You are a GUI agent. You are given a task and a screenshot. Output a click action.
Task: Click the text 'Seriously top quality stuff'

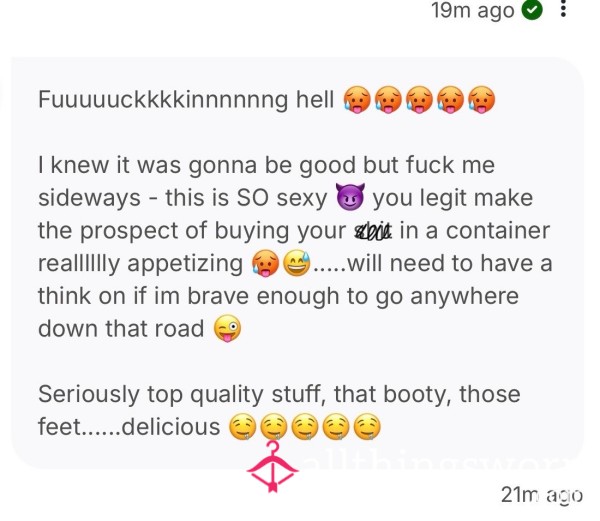click(x=182, y=395)
